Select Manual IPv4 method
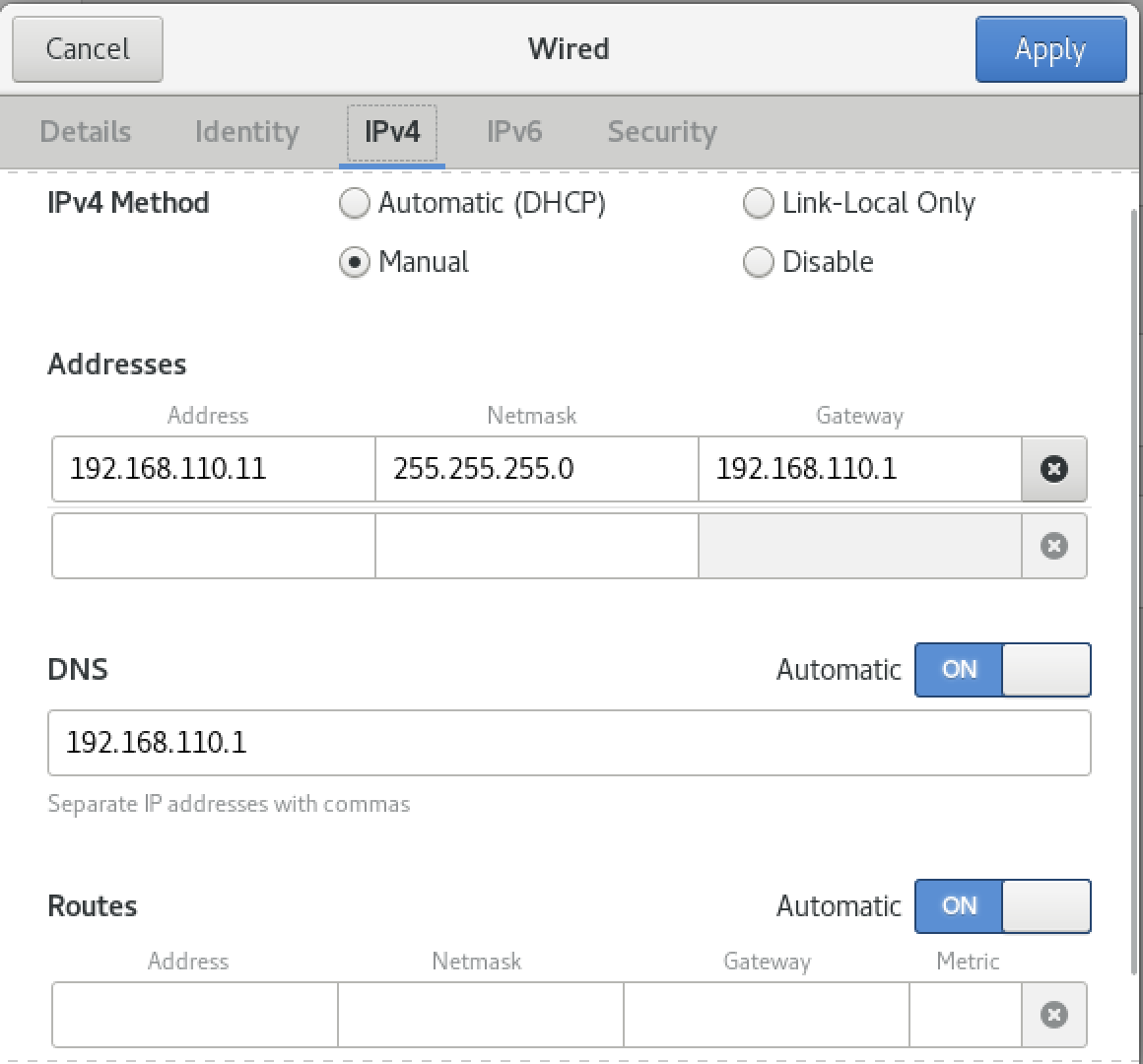This screenshot has height=1064, width=1143. (405, 262)
